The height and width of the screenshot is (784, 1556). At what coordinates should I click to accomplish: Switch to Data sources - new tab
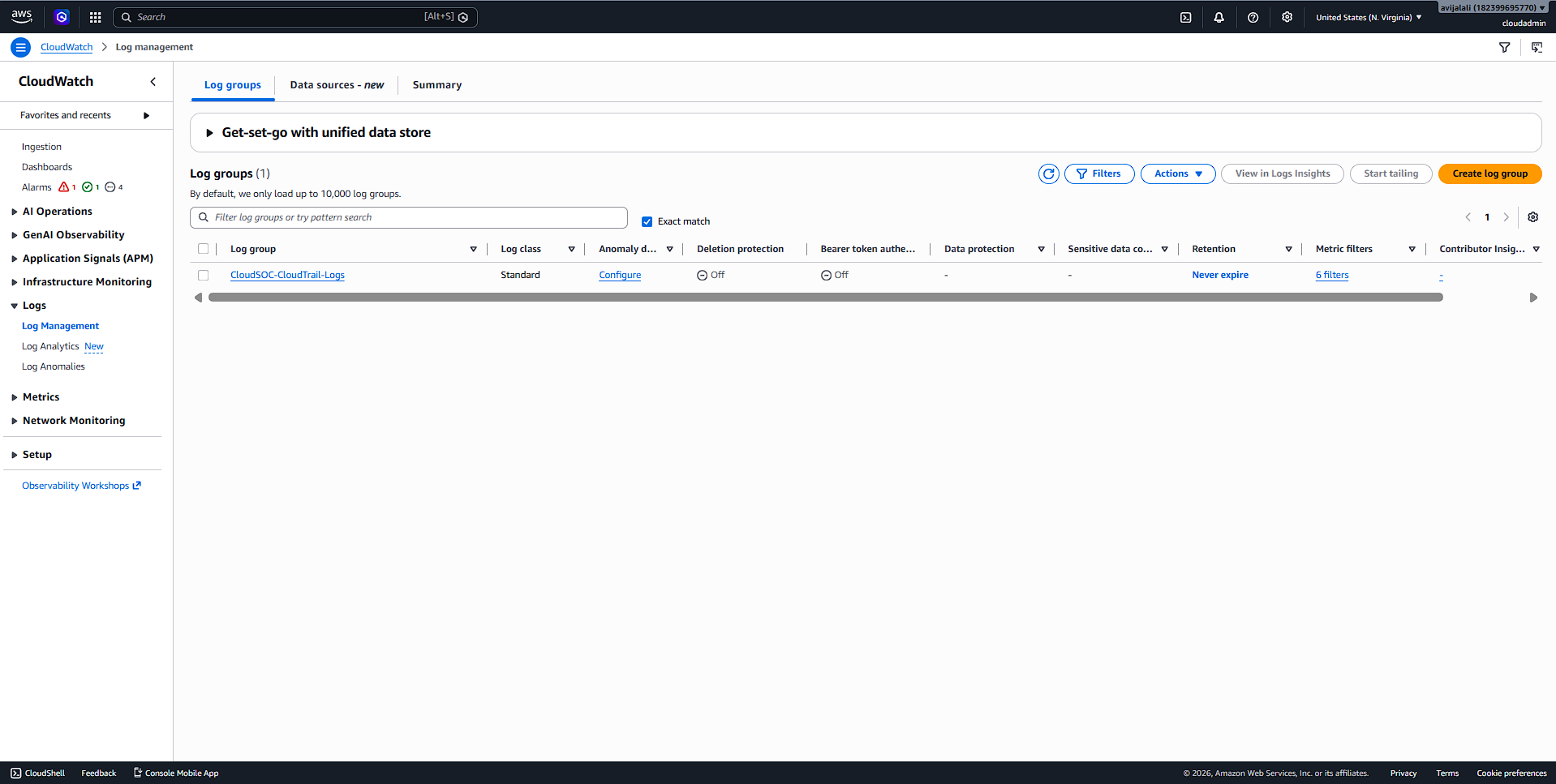coord(337,85)
